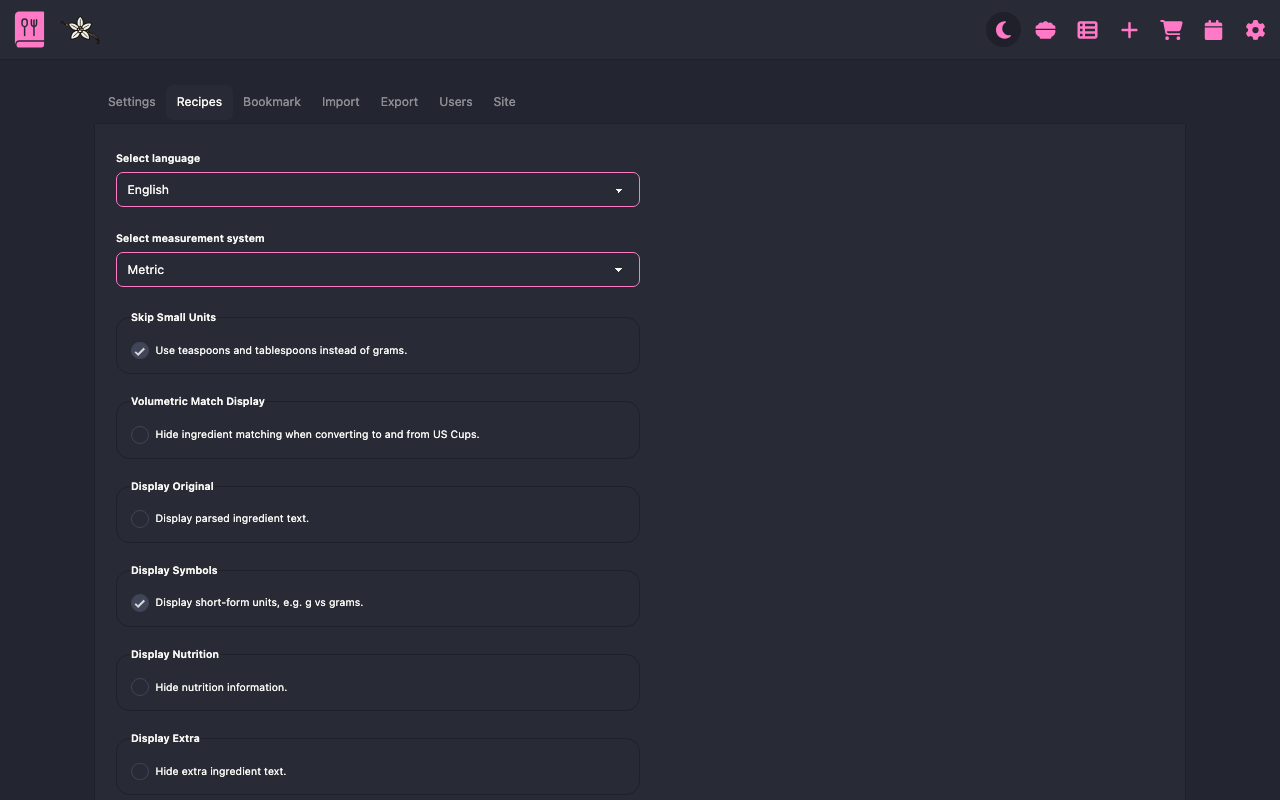Open the settings gear icon
Image resolution: width=1280 pixels, height=800 pixels.
pos(1255,30)
